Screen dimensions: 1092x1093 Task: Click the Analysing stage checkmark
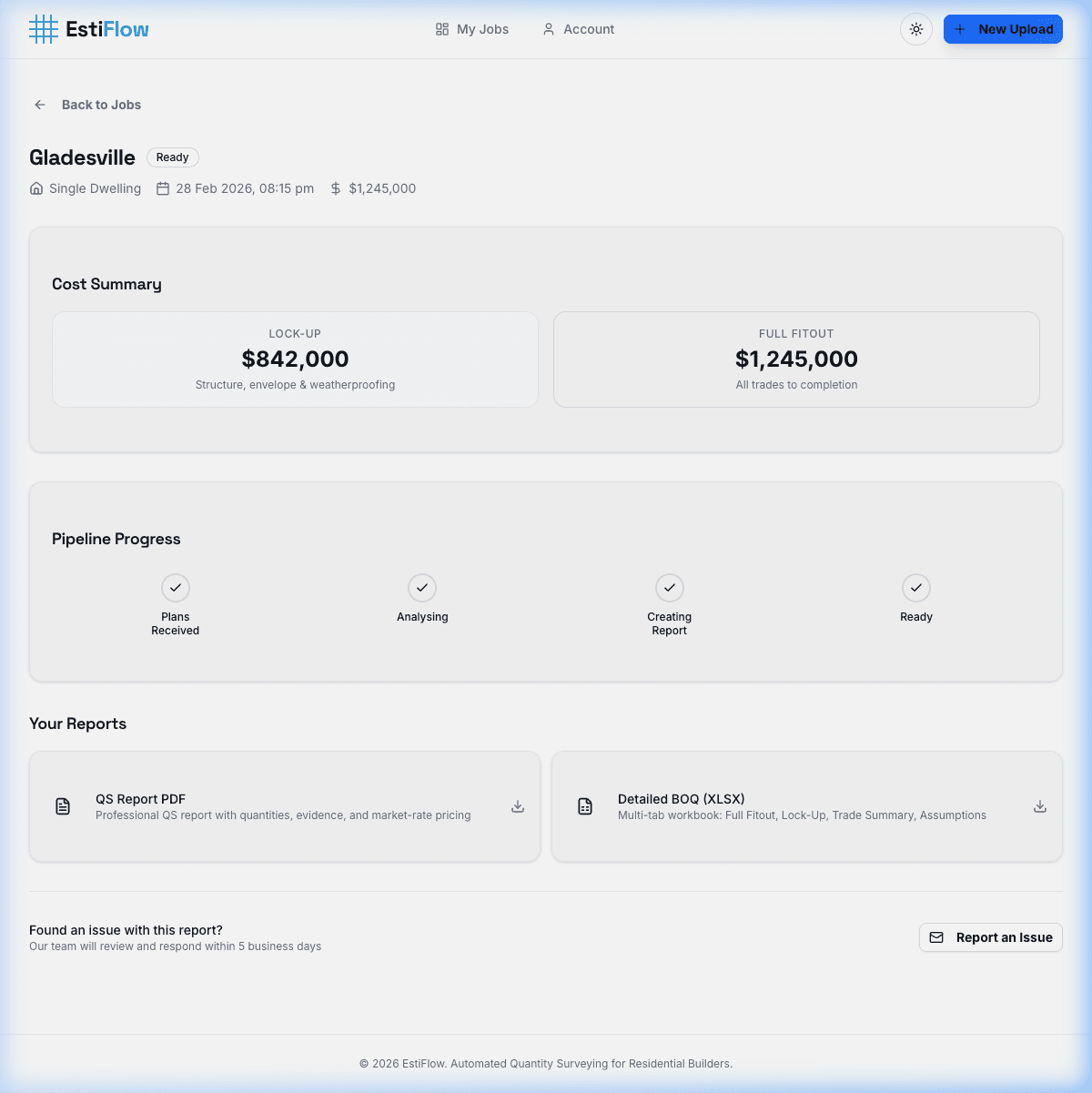[422, 588]
